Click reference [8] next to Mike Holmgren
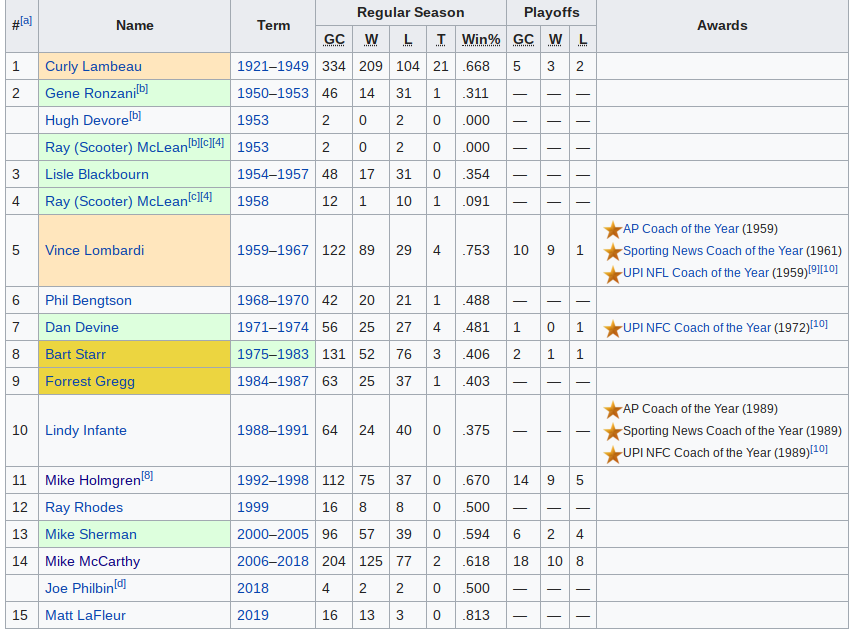Screen dimensions: 854x633 point(147,476)
